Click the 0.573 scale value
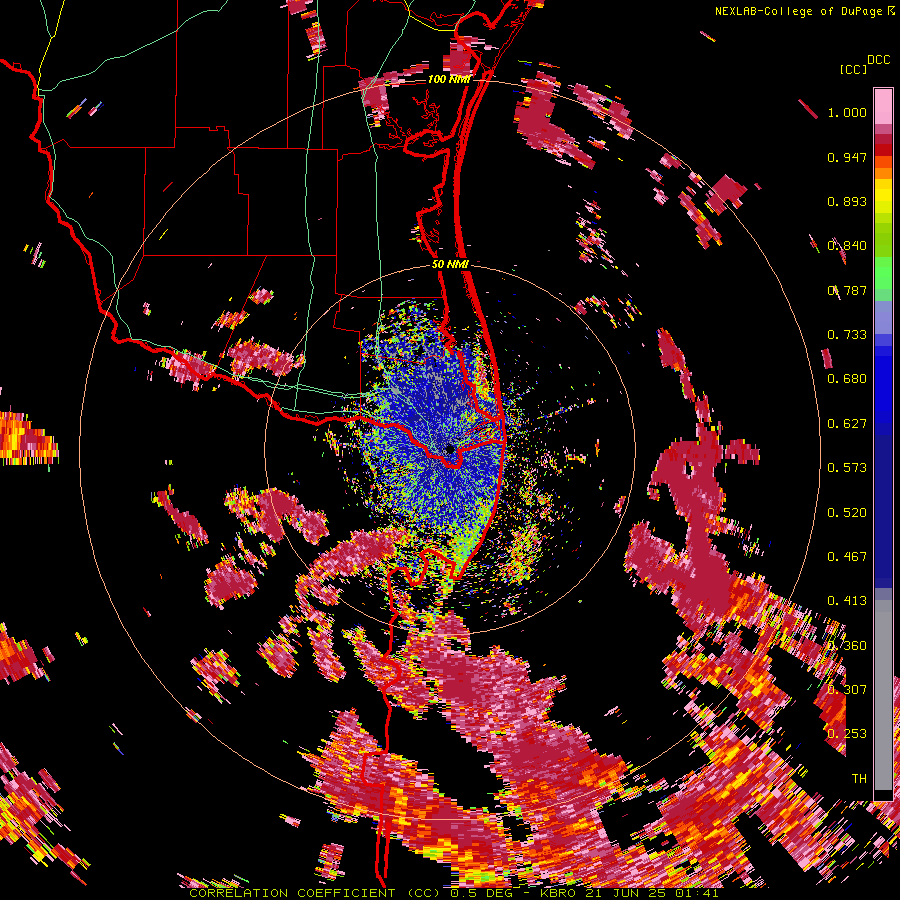The width and height of the screenshot is (900, 900). (847, 468)
